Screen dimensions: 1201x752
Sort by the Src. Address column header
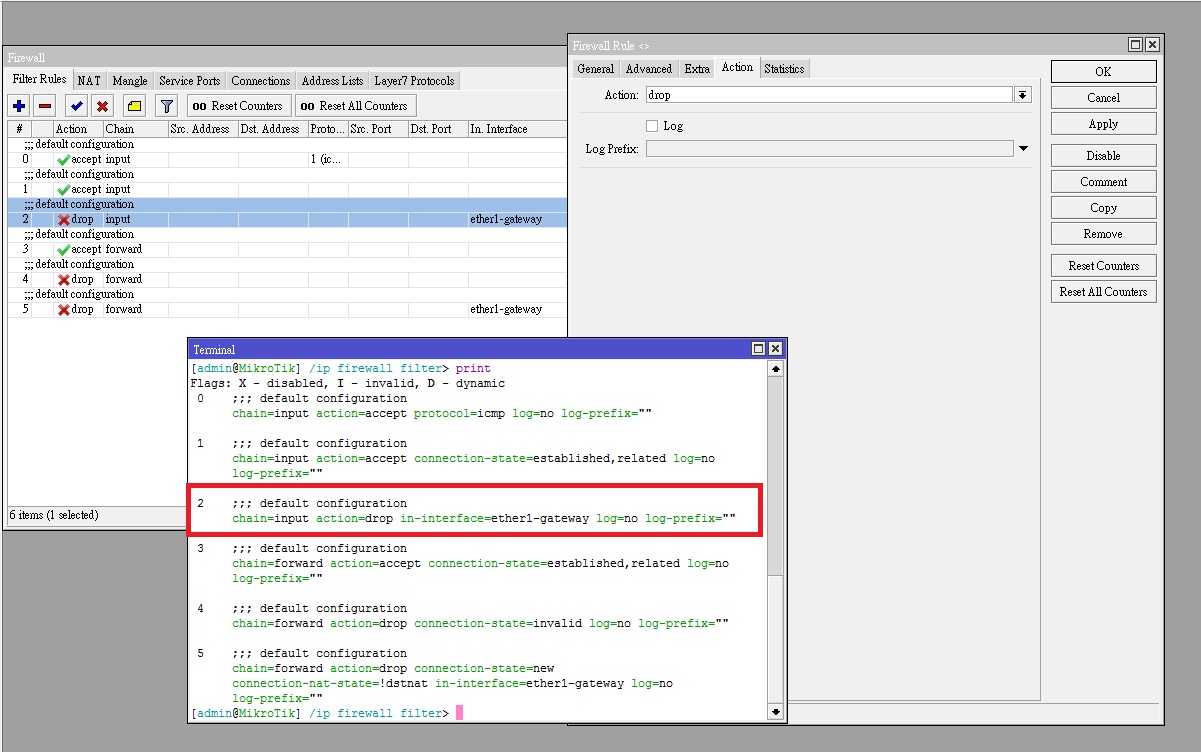coord(202,129)
